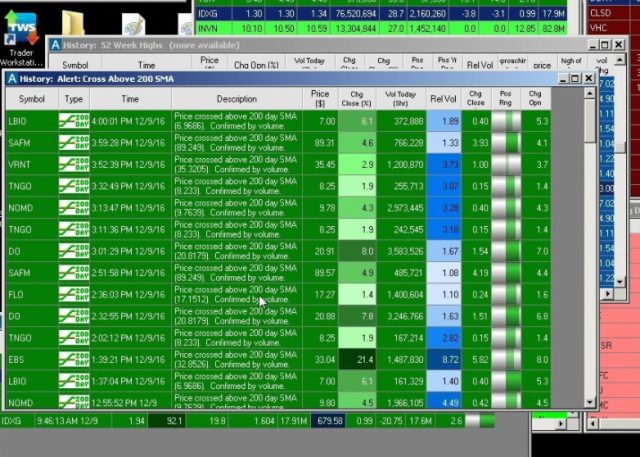Screen dimensions: 640x457
Task: Click the 200 day icon in the SAFM 2:51:58 PM row
Action: point(74,273)
